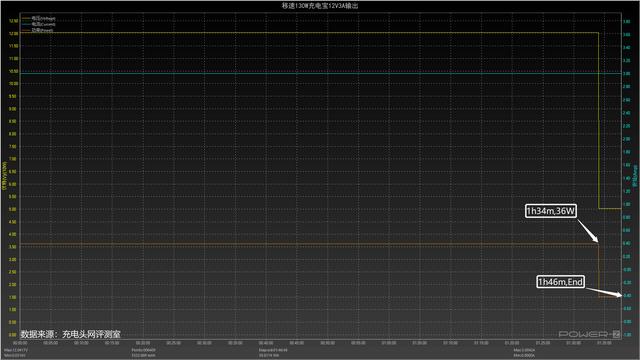Click the 00:00:00 time axis marker
Screen dimensions: 640x360
[20, 343]
